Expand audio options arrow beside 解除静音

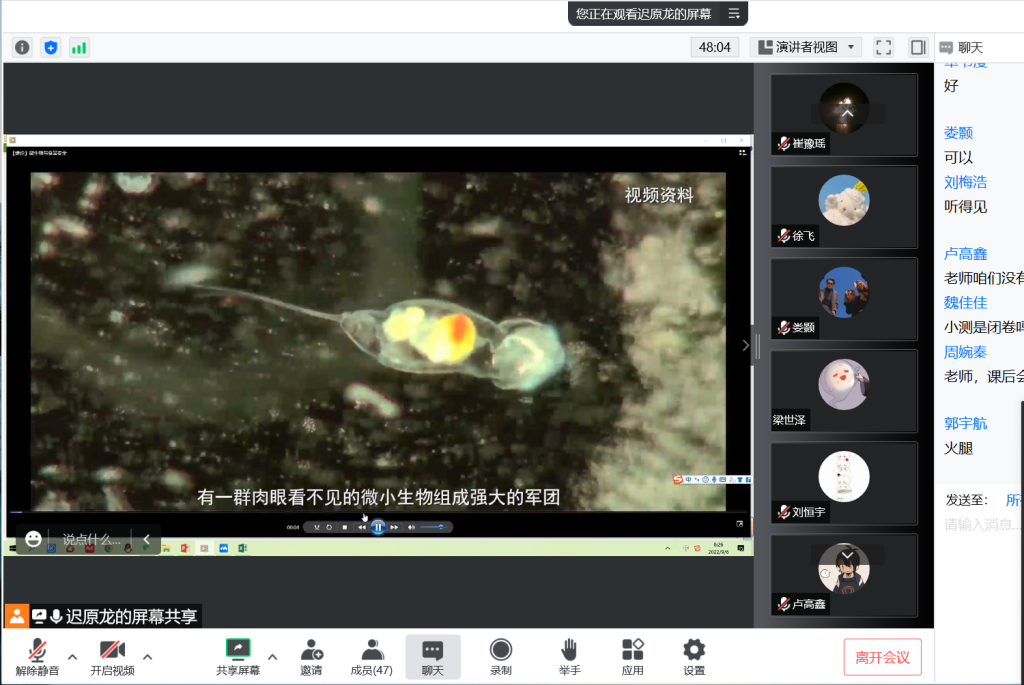pyautogui.click(x=72, y=657)
